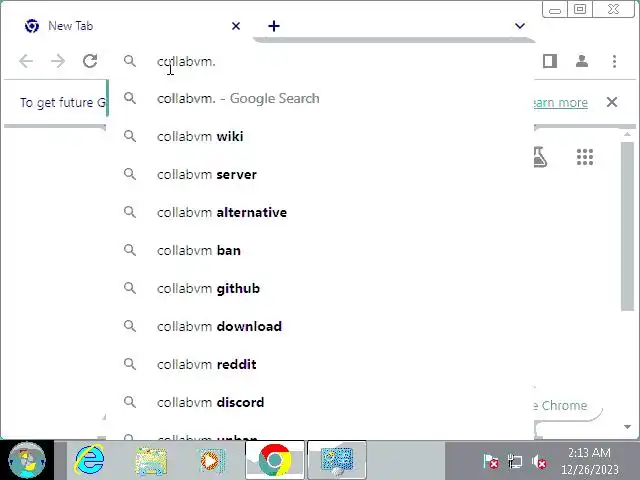640x480 pixels.
Task: Open the Windows Start menu
Action: pyautogui.click(x=27, y=460)
